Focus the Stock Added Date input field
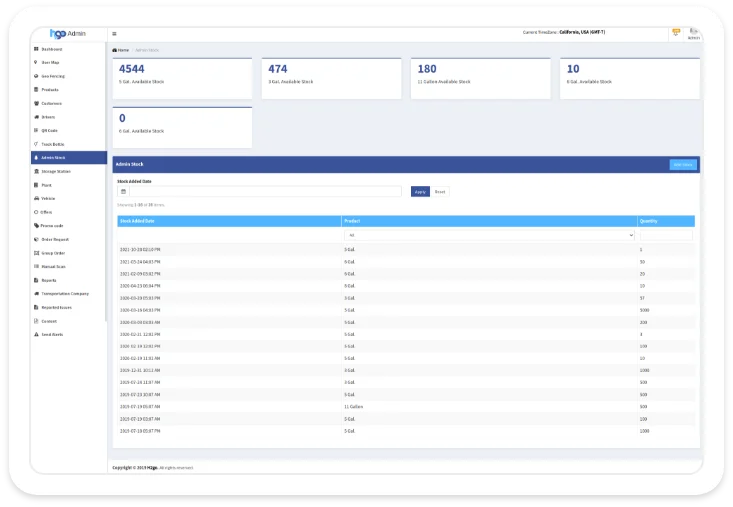 click(x=265, y=192)
